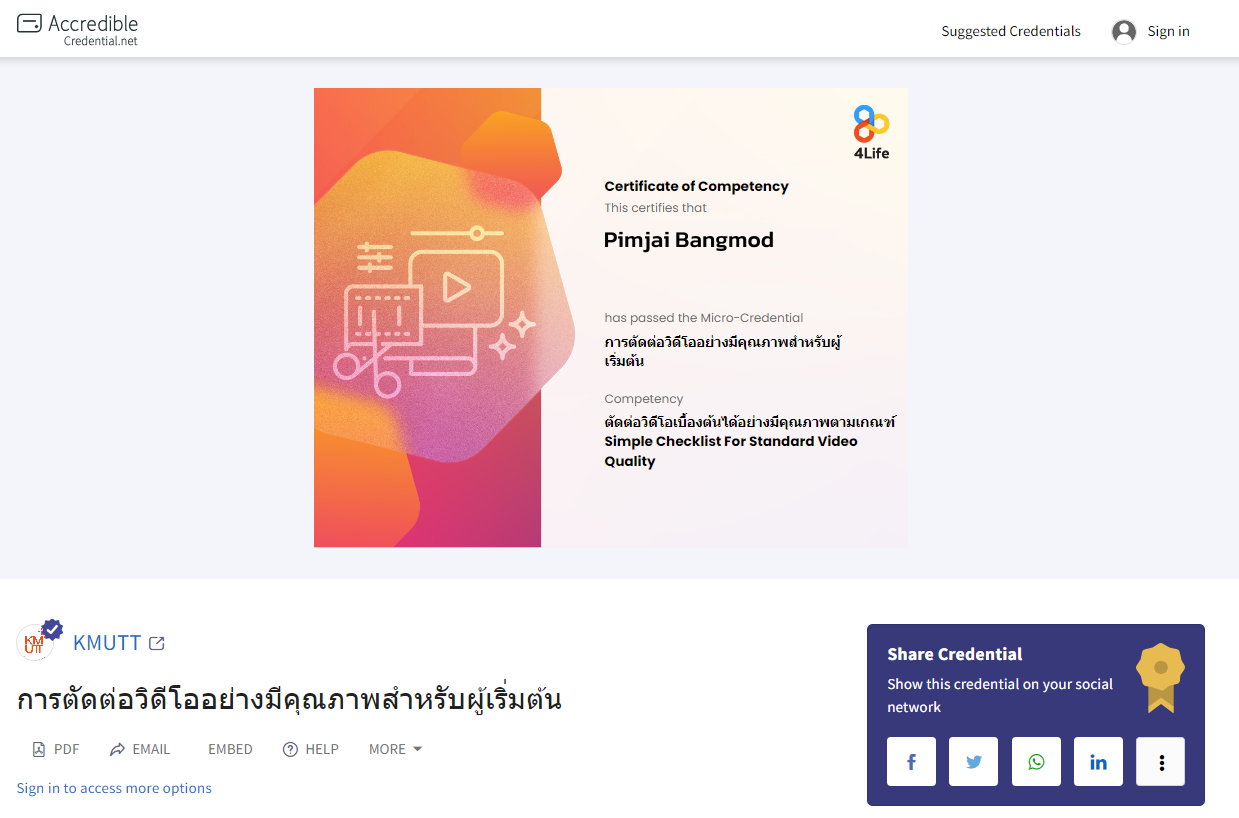1239x818 pixels.
Task: Share the credential via WhatsApp
Action: (x=1036, y=761)
